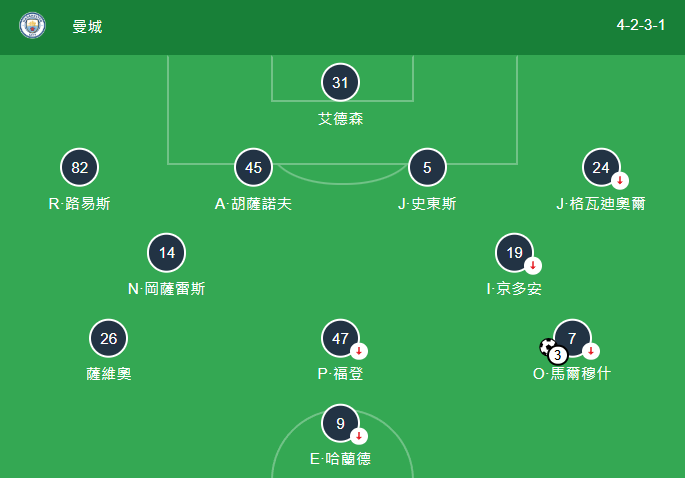The height and width of the screenshot is (478, 685).
Task: Select goalkeeper number 31 circle
Action: [340, 82]
